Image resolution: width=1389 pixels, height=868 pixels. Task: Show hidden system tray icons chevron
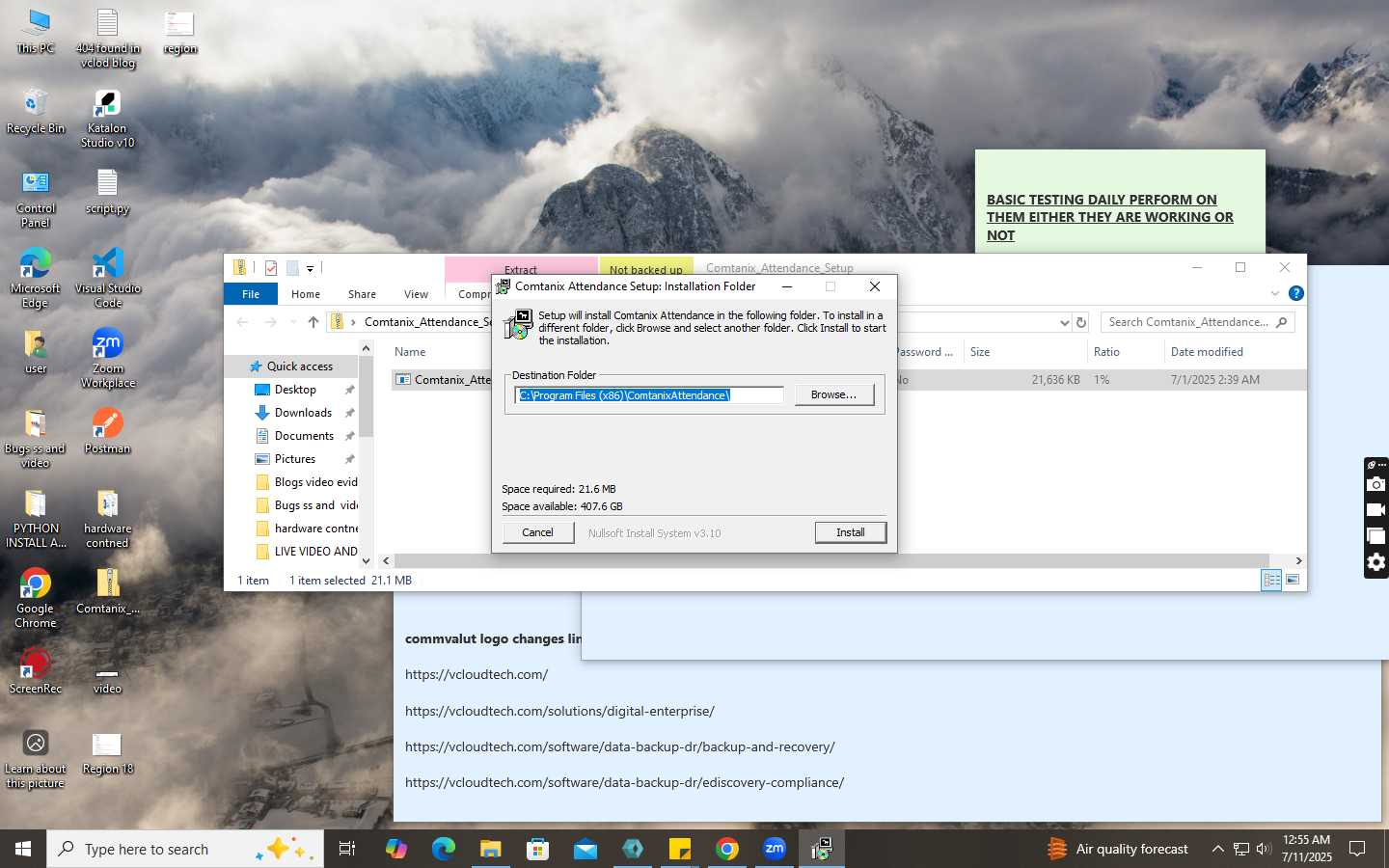(x=1217, y=849)
